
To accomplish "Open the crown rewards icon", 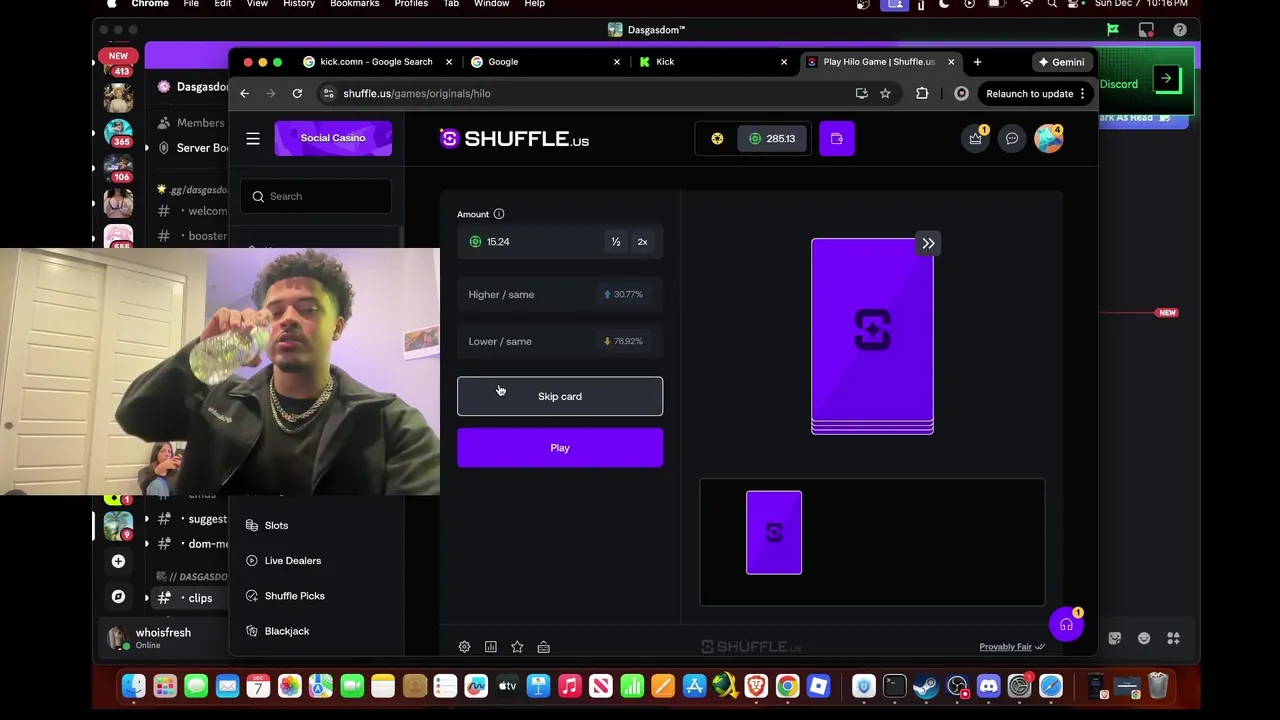I will (975, 138).
